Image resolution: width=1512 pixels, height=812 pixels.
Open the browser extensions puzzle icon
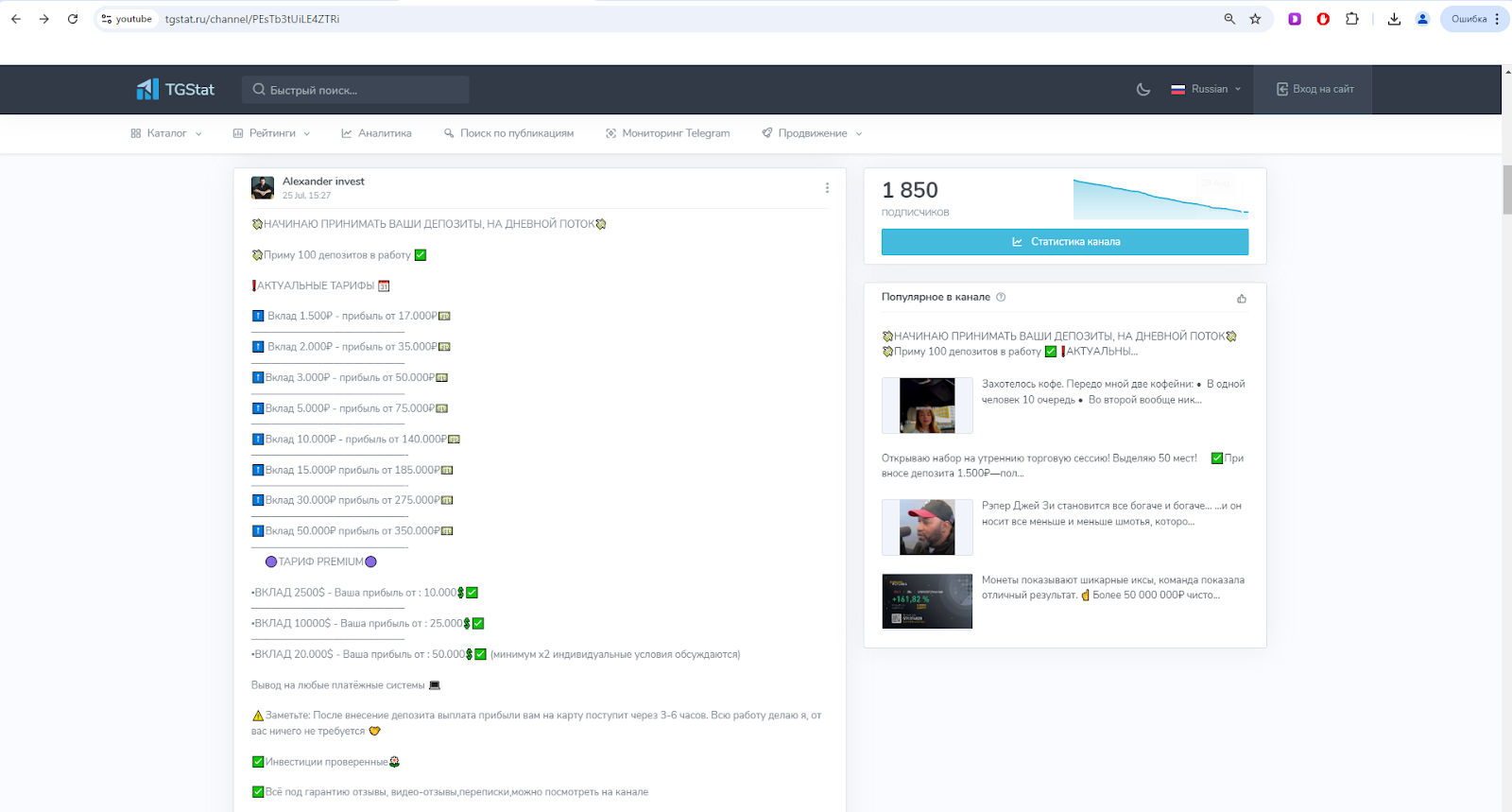click(x=1352, y=19)
